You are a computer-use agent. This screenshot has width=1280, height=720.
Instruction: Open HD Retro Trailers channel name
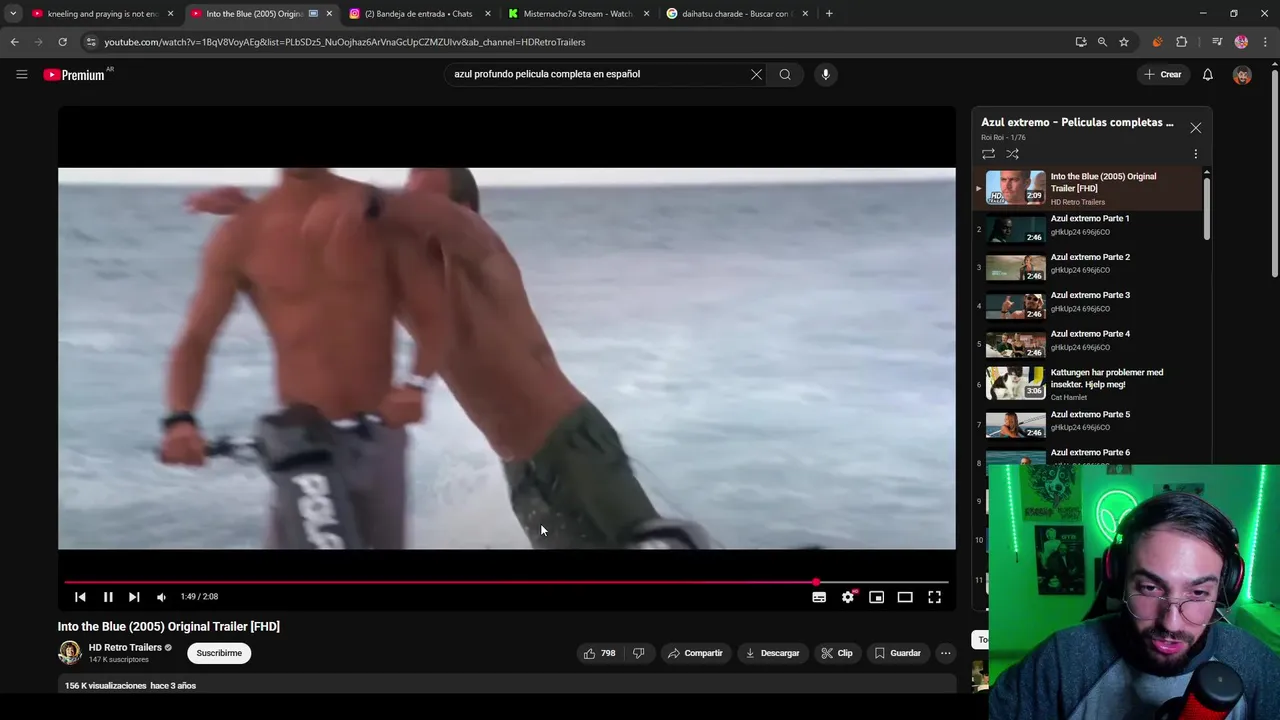[x=125, y=647]
